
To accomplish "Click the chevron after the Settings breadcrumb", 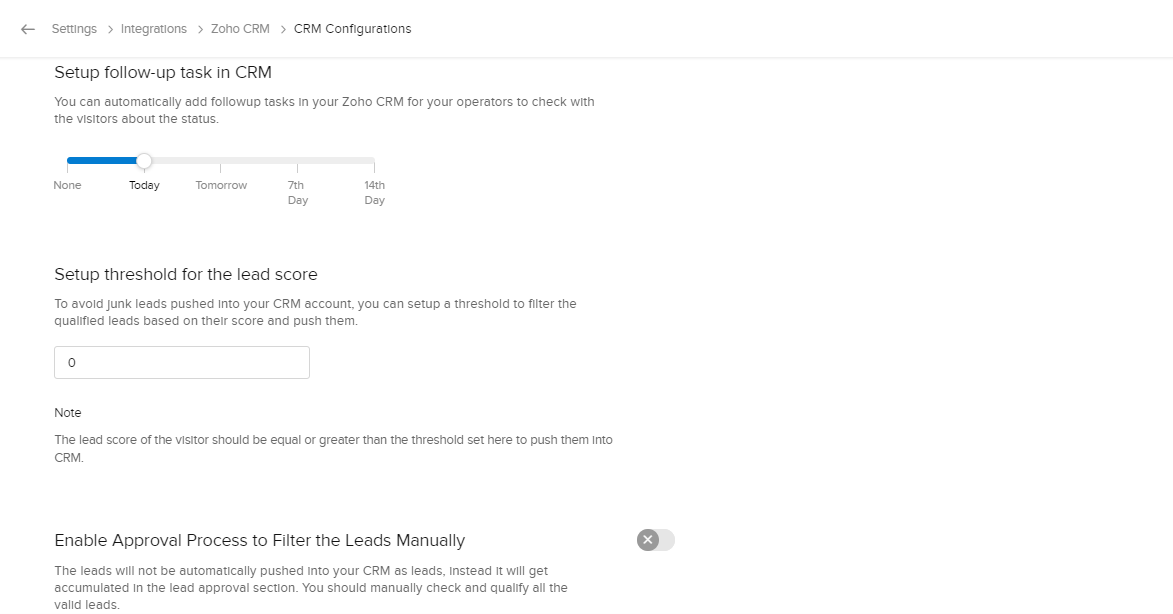I will 110,29.
